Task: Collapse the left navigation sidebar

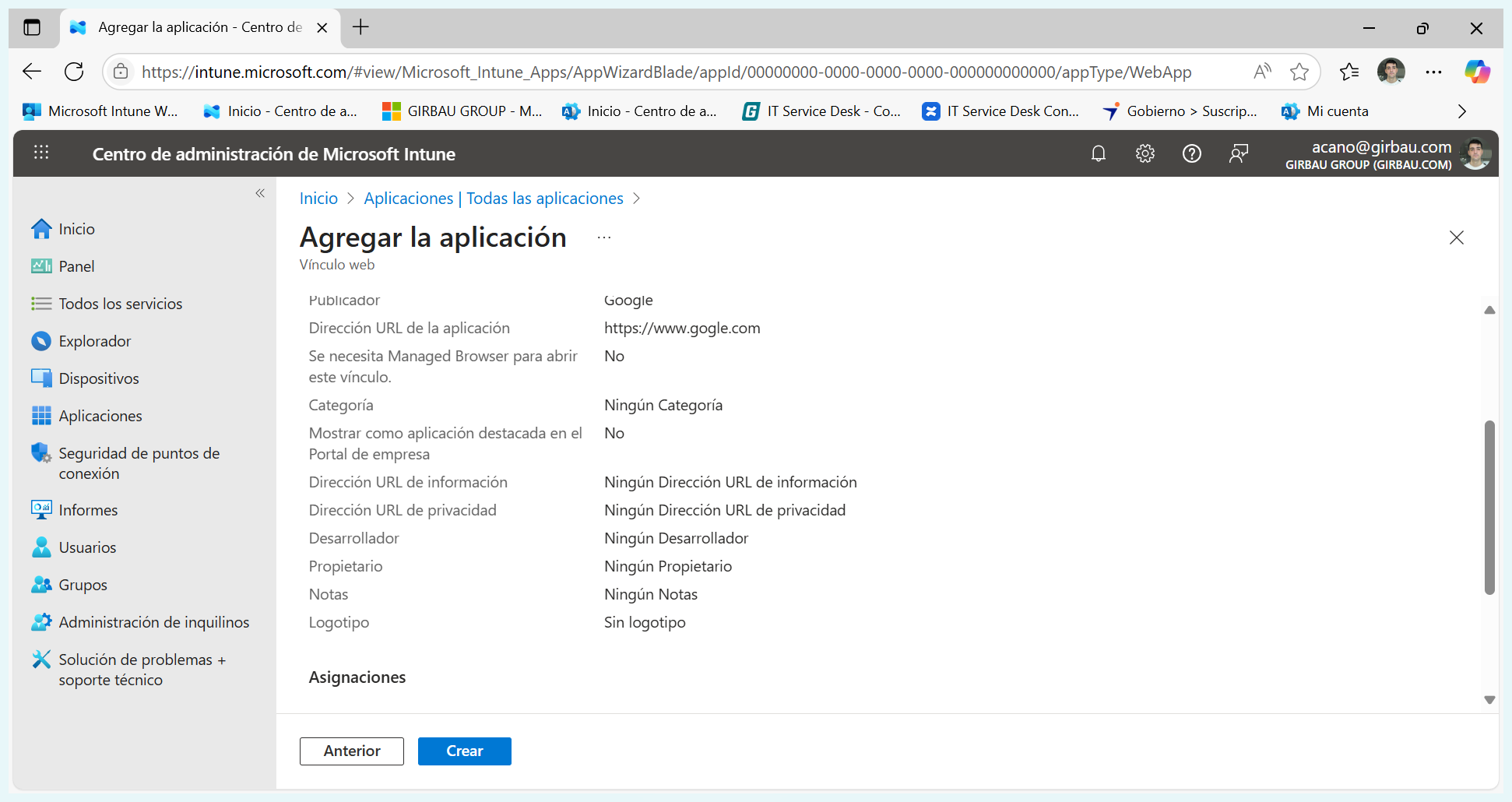Action: pos(260,193)
